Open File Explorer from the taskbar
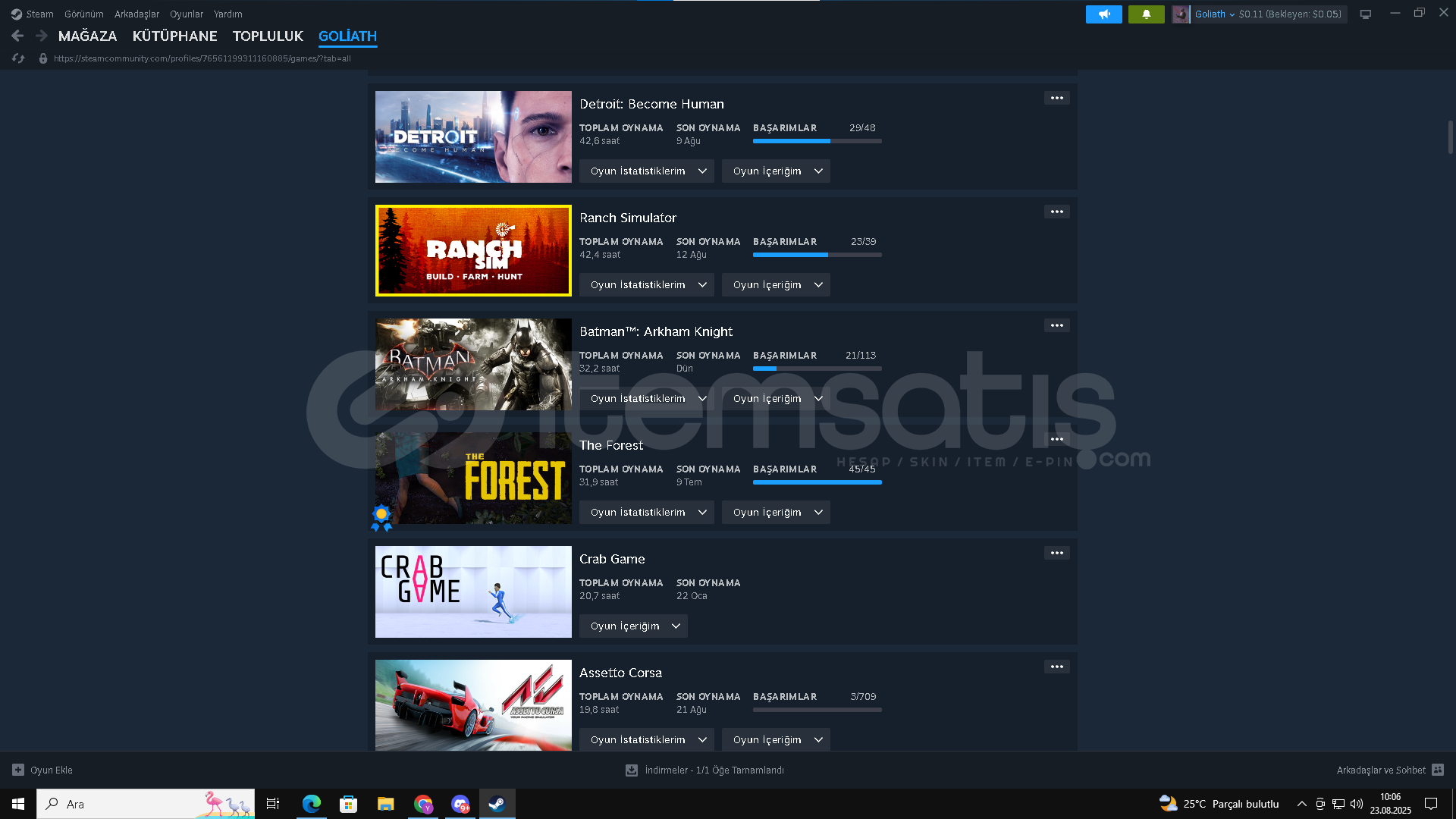1456x819 pixels. pos(386,804)
